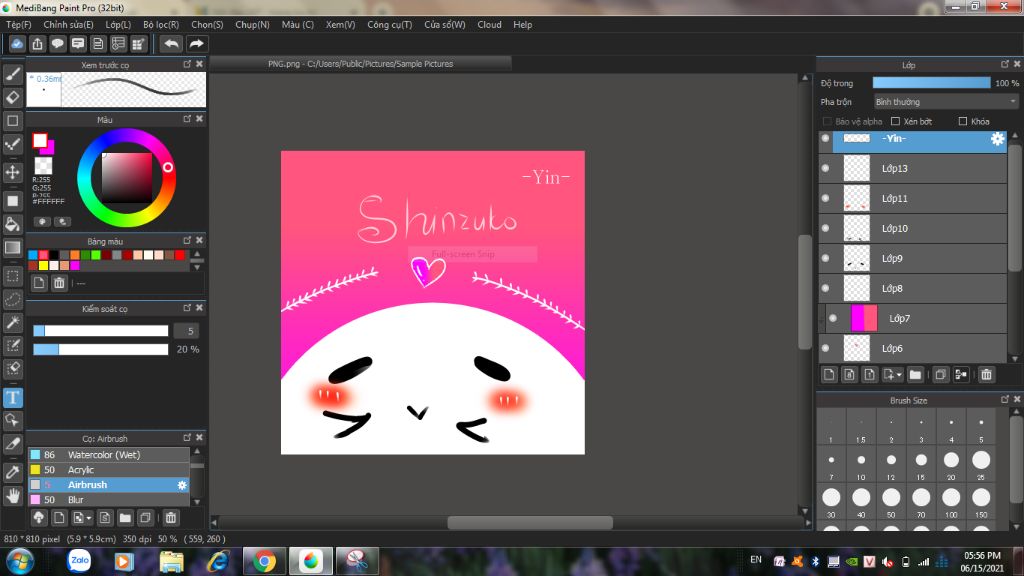Image resolution: width=1024 pixels, height=576 pixels.
Task: Delete brush with trash icon in brush panel
Action: click(x=171, y=518)
